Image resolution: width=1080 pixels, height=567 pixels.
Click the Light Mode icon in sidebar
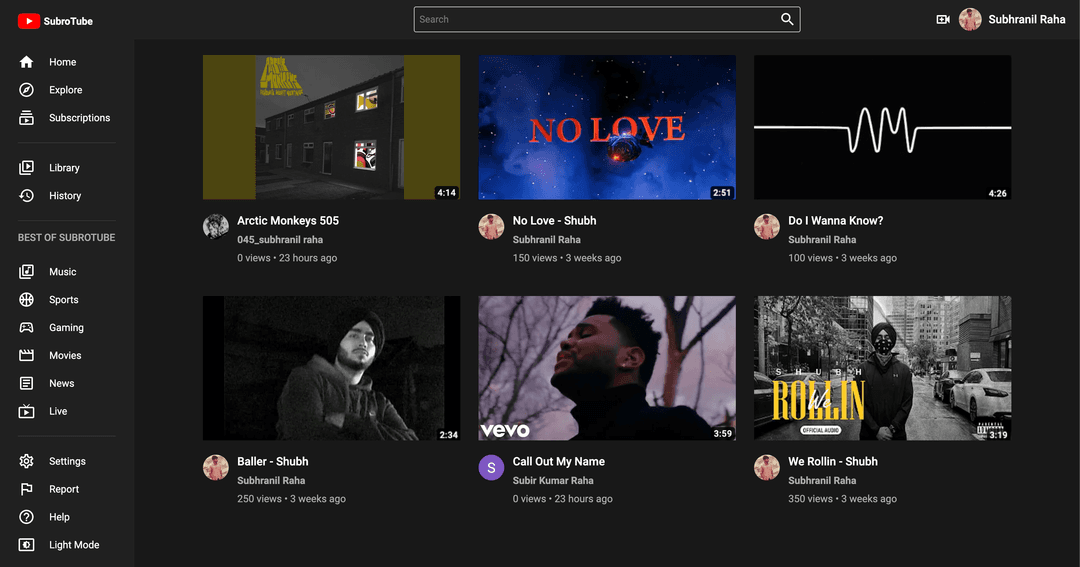click(26, 545)
